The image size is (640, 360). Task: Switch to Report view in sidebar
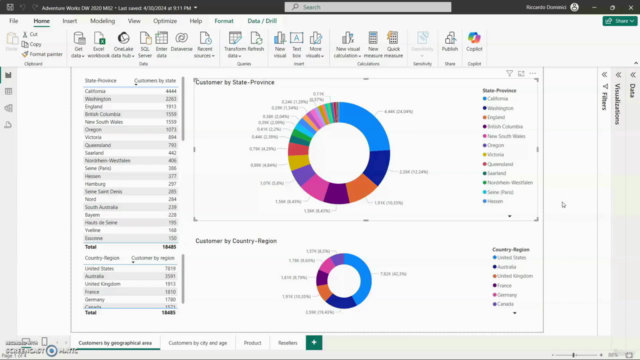pyautogui.click(x=8, y=75)
